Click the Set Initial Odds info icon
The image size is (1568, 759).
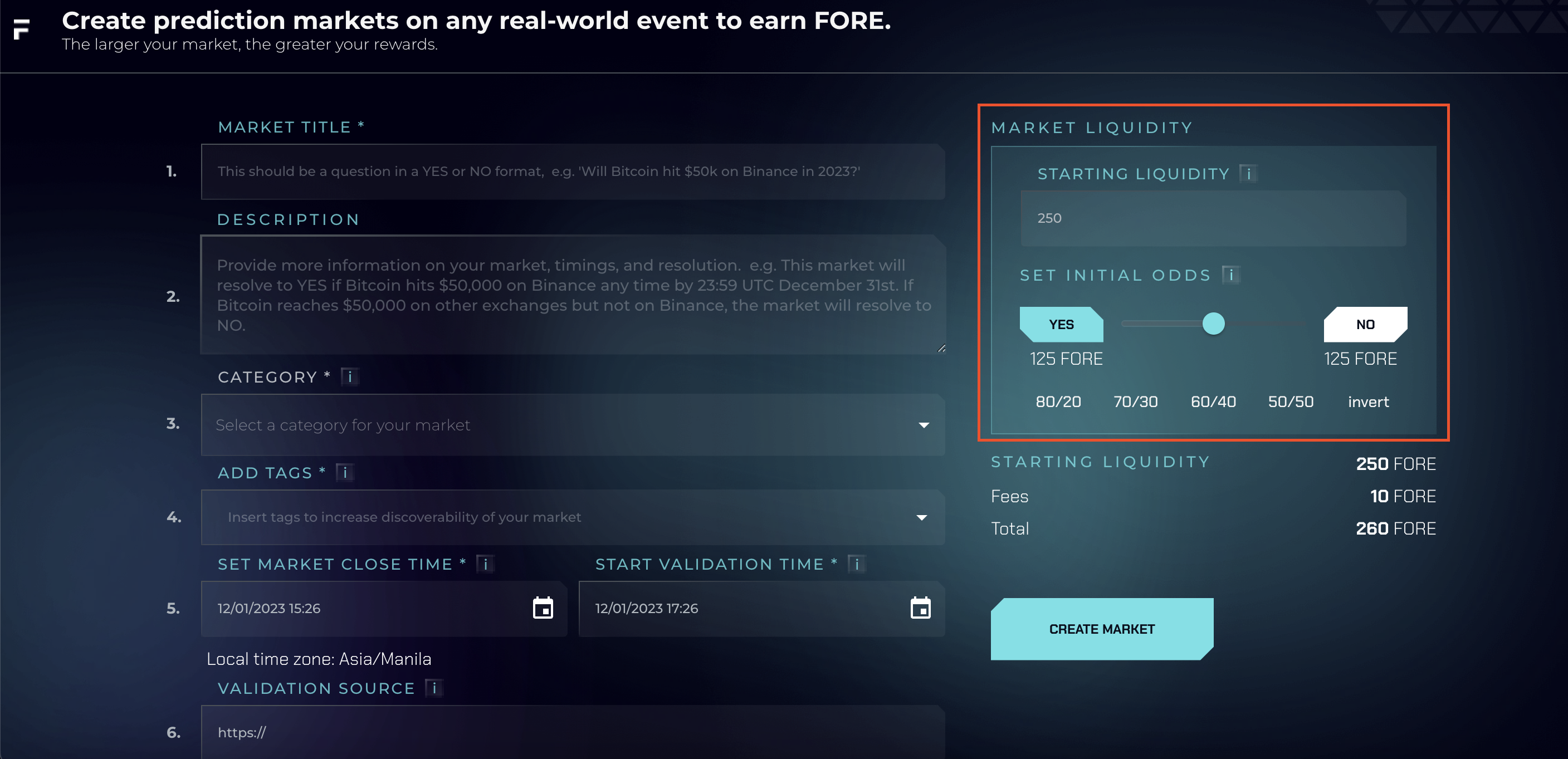1231,275
